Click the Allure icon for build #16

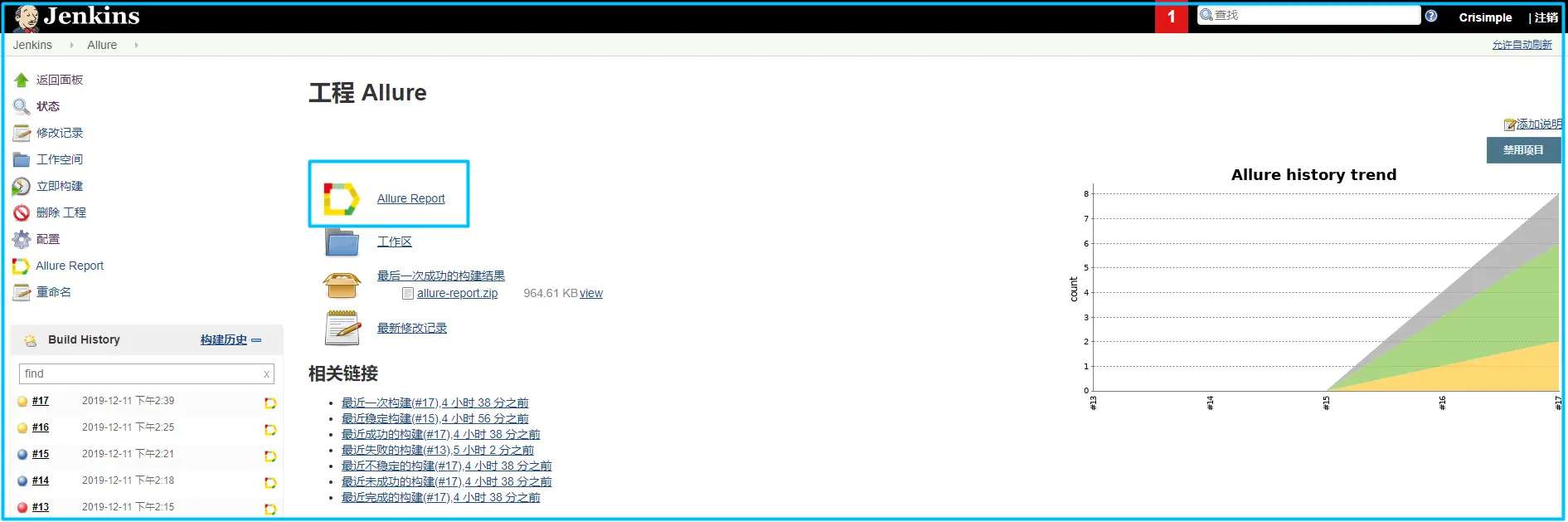click(x=270, y=430)
